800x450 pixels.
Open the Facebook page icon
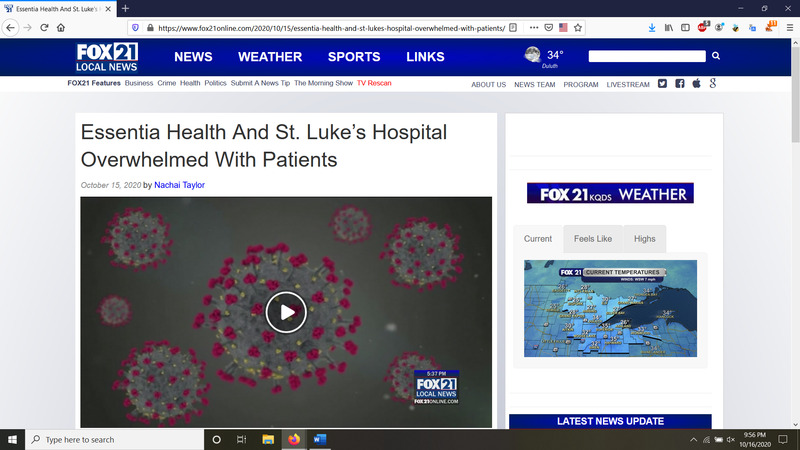(679, 84)
